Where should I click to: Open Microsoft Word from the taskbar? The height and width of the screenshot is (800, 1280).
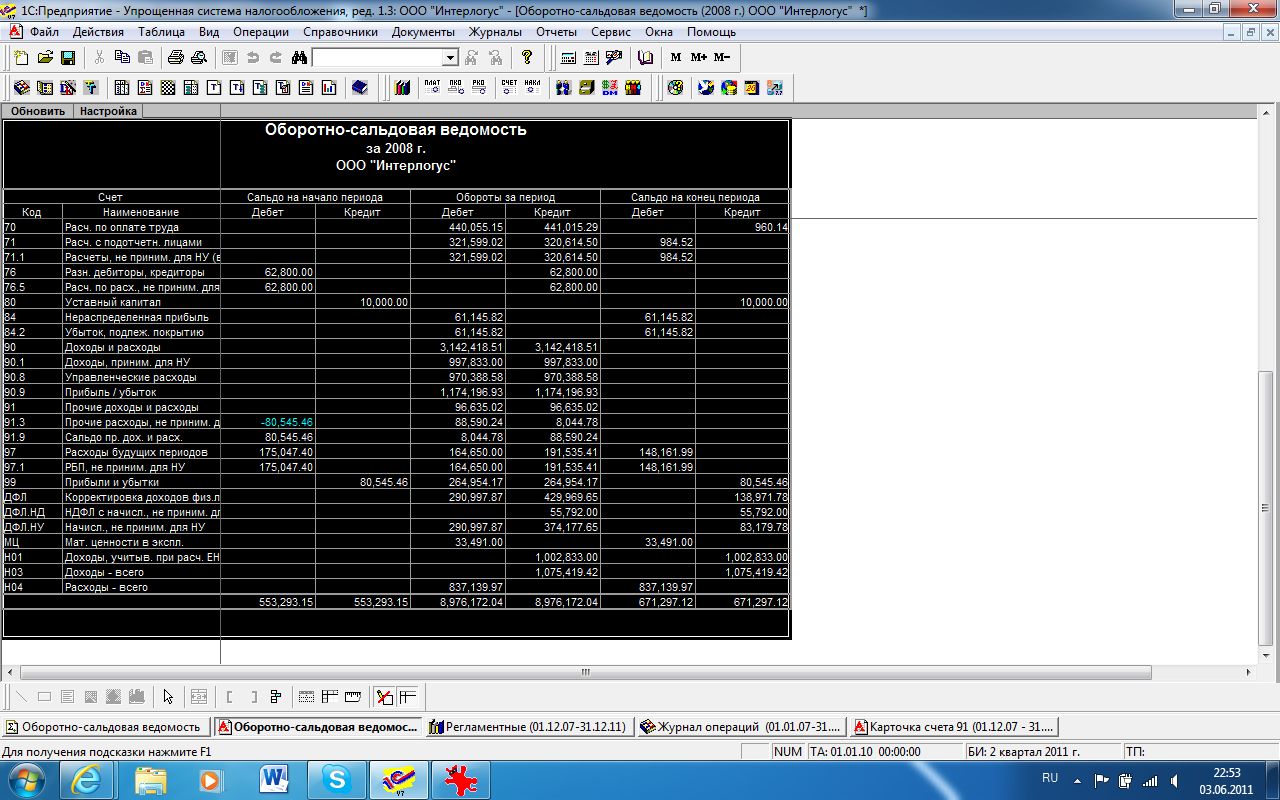pos(272,778)
